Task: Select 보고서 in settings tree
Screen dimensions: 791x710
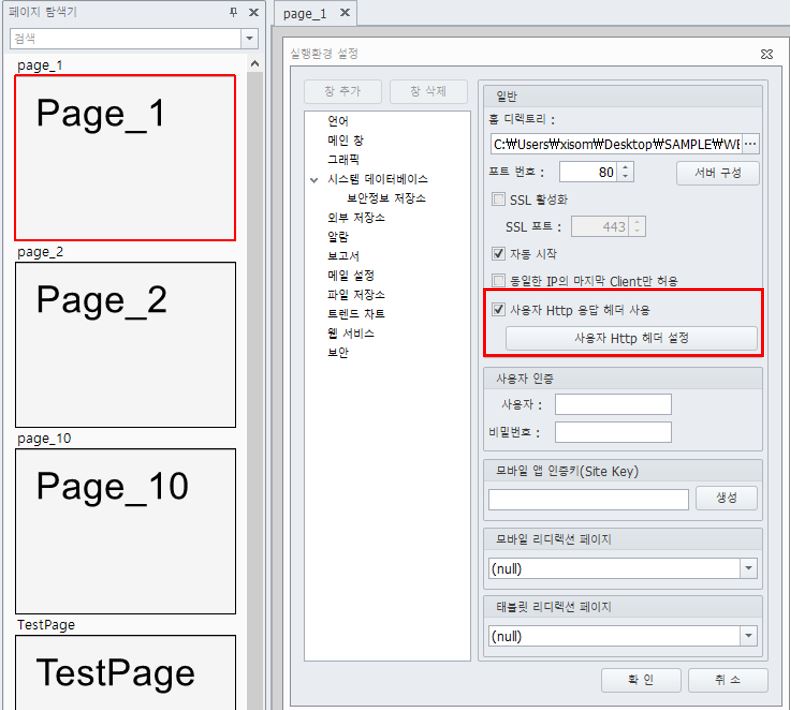Action: point(343,256)
